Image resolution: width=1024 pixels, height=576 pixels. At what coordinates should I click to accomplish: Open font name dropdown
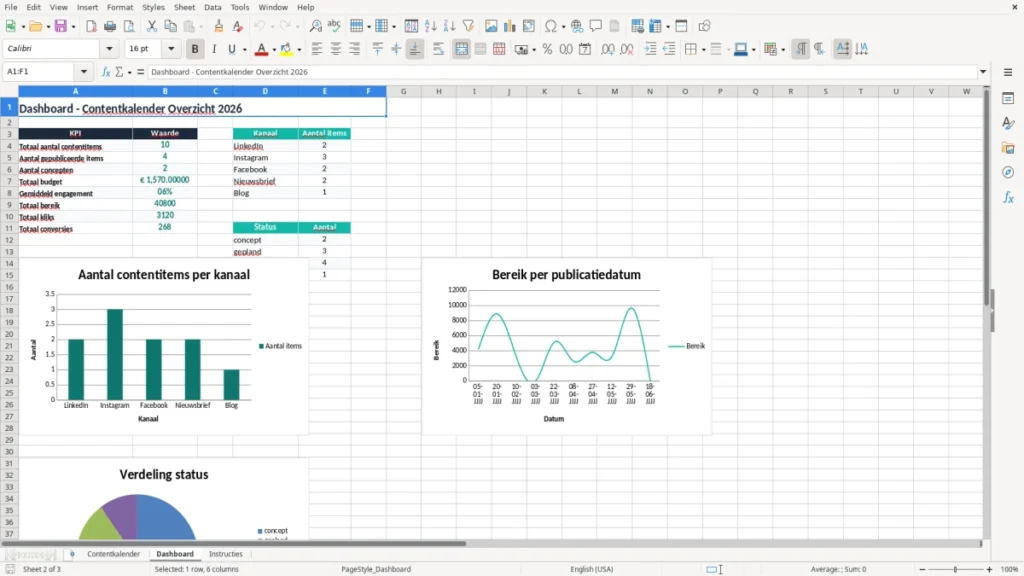pos(109,48)
